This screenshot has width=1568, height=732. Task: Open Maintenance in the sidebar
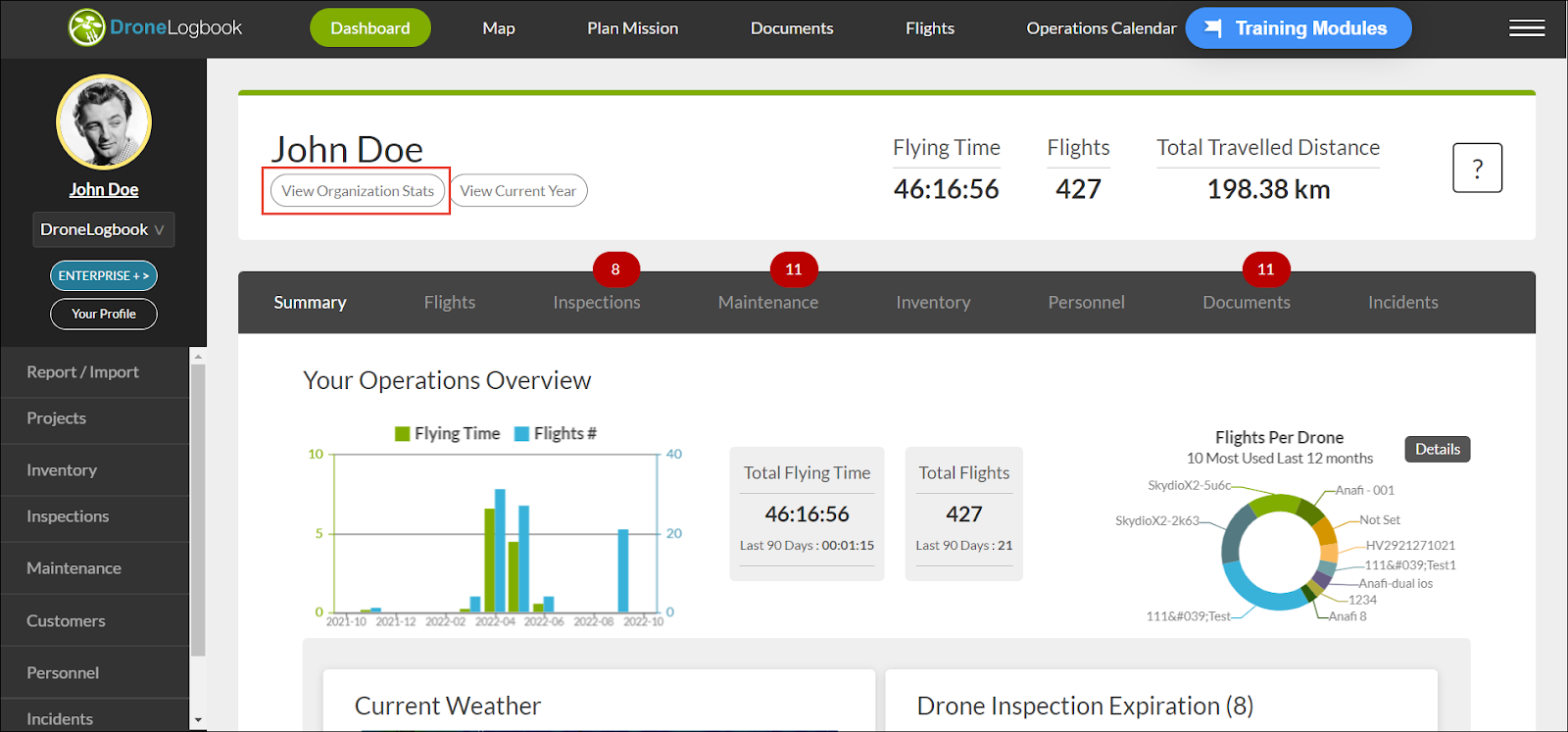pyautogui.click(x=95, y=568)
